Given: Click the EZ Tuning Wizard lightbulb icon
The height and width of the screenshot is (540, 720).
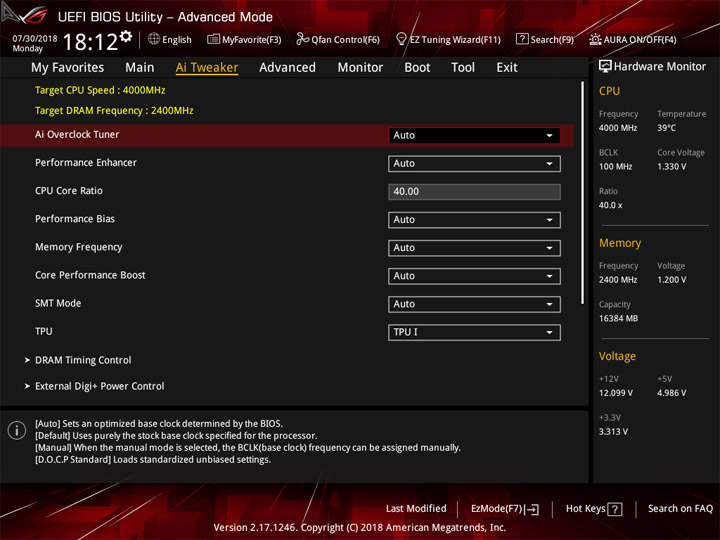Looking at the screenshot, I should tap(401, 39).
